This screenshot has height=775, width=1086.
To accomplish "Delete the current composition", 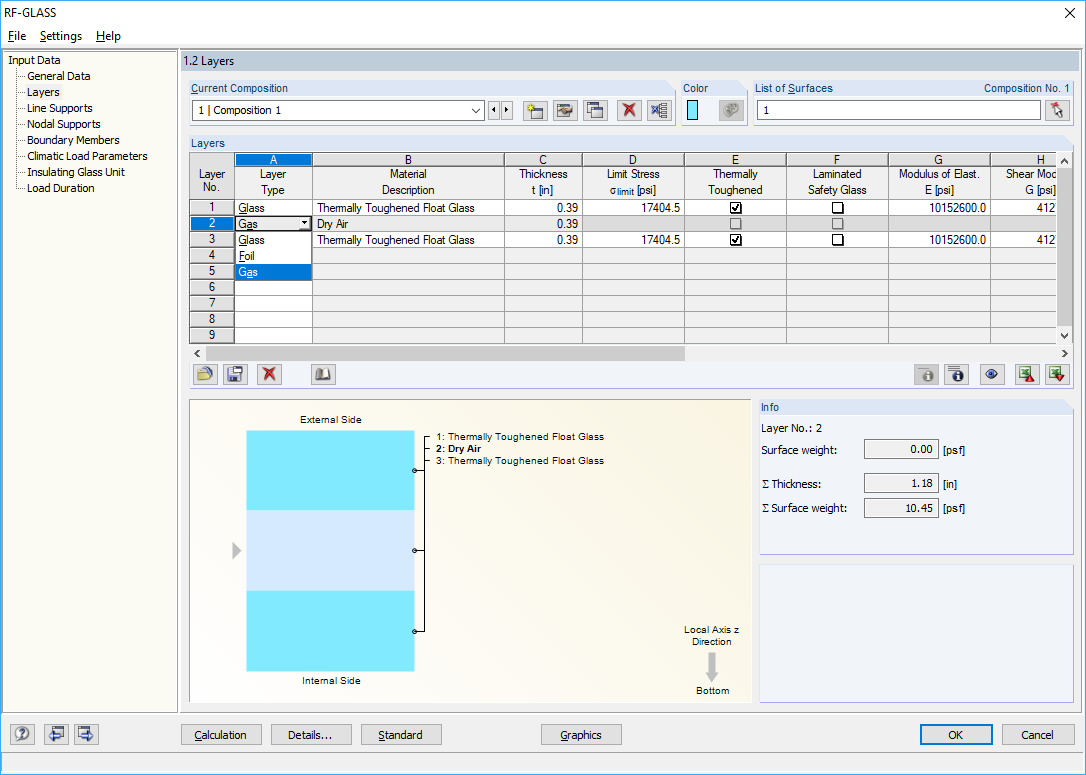I will click(629, 110).
